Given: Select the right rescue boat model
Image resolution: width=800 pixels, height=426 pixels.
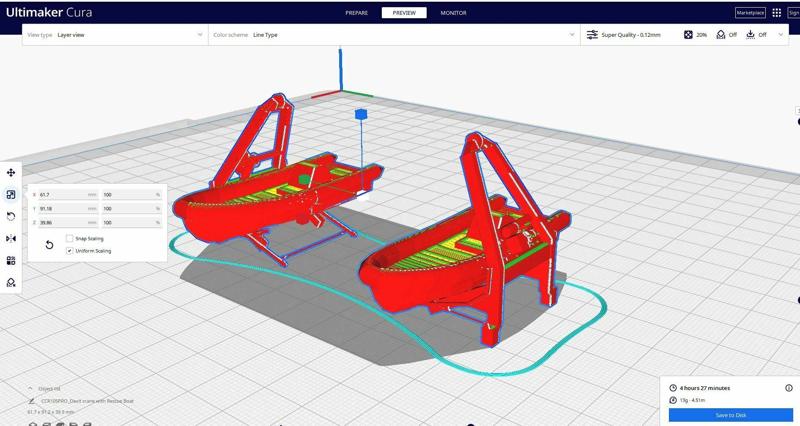Looking at the screenshot, I should 408,286.
